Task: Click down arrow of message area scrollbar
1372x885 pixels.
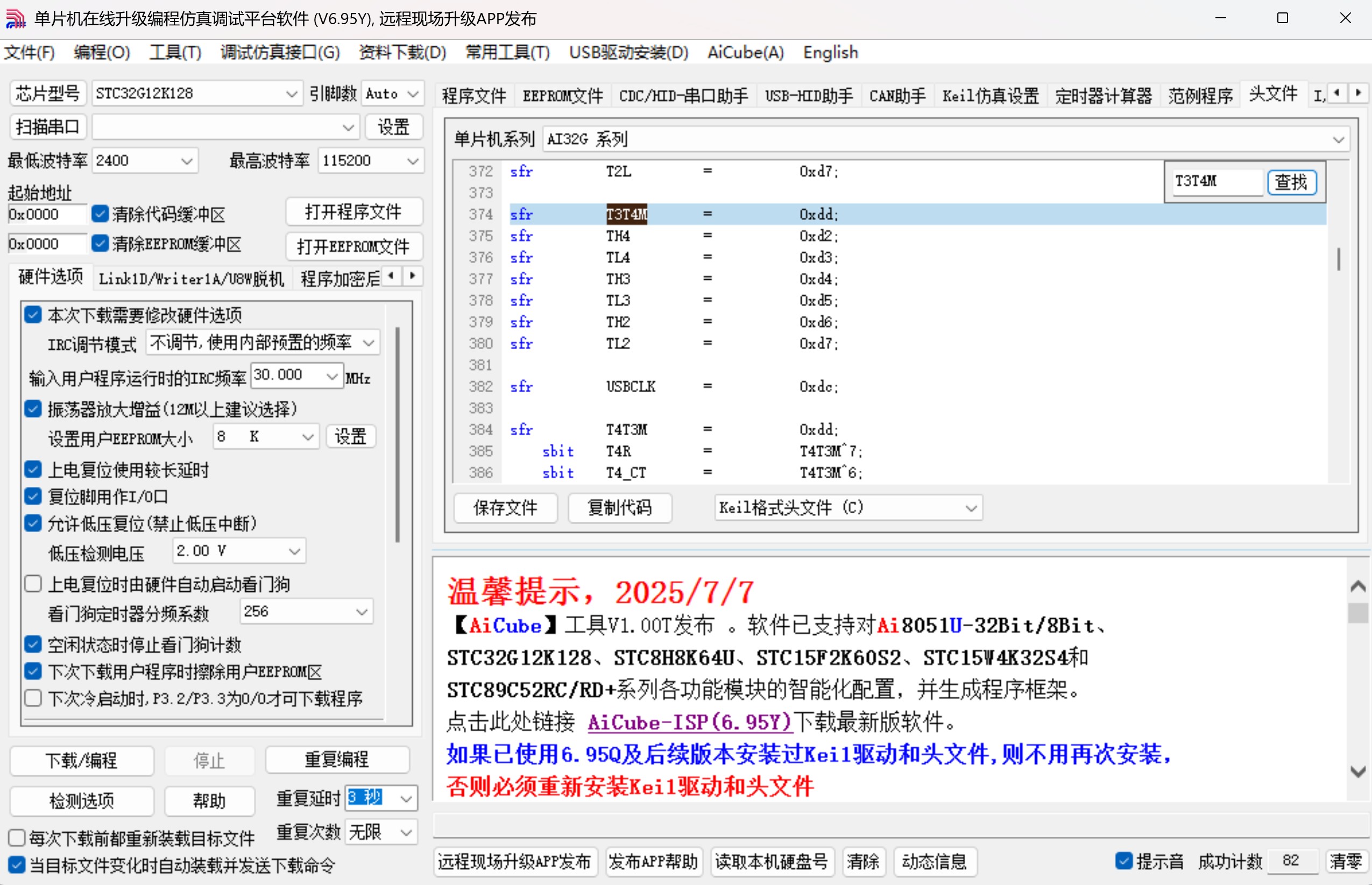Action: click(x=1357, y=772)
